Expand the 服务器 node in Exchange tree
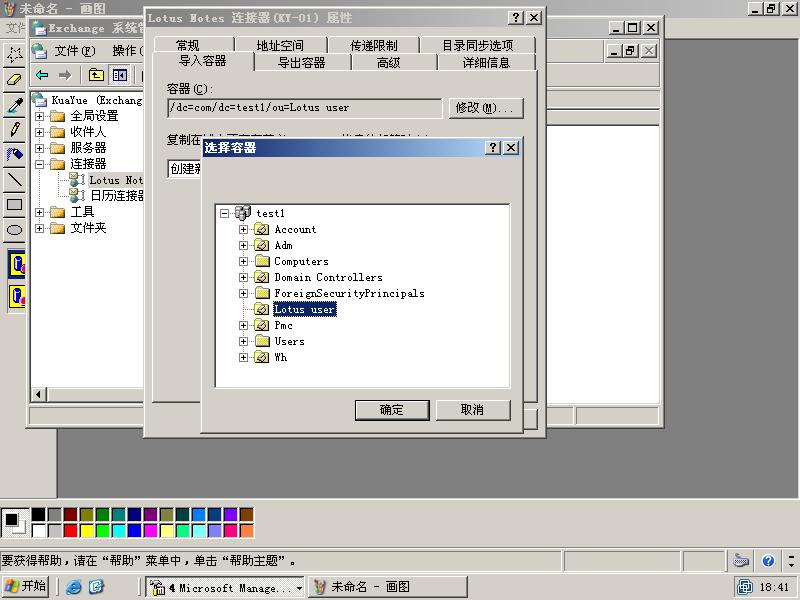Viewport: 800px width, 600px height. pyautogui.click(x=39, y=148)
